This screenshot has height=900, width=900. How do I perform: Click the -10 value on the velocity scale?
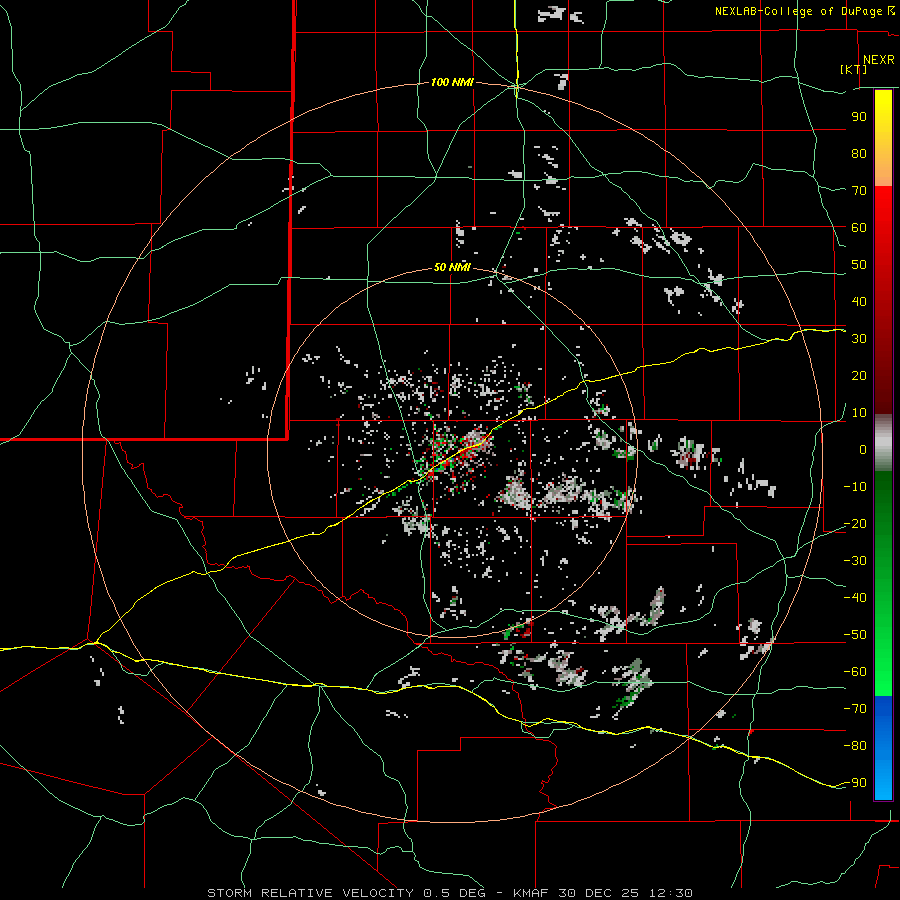click(855, 487)
